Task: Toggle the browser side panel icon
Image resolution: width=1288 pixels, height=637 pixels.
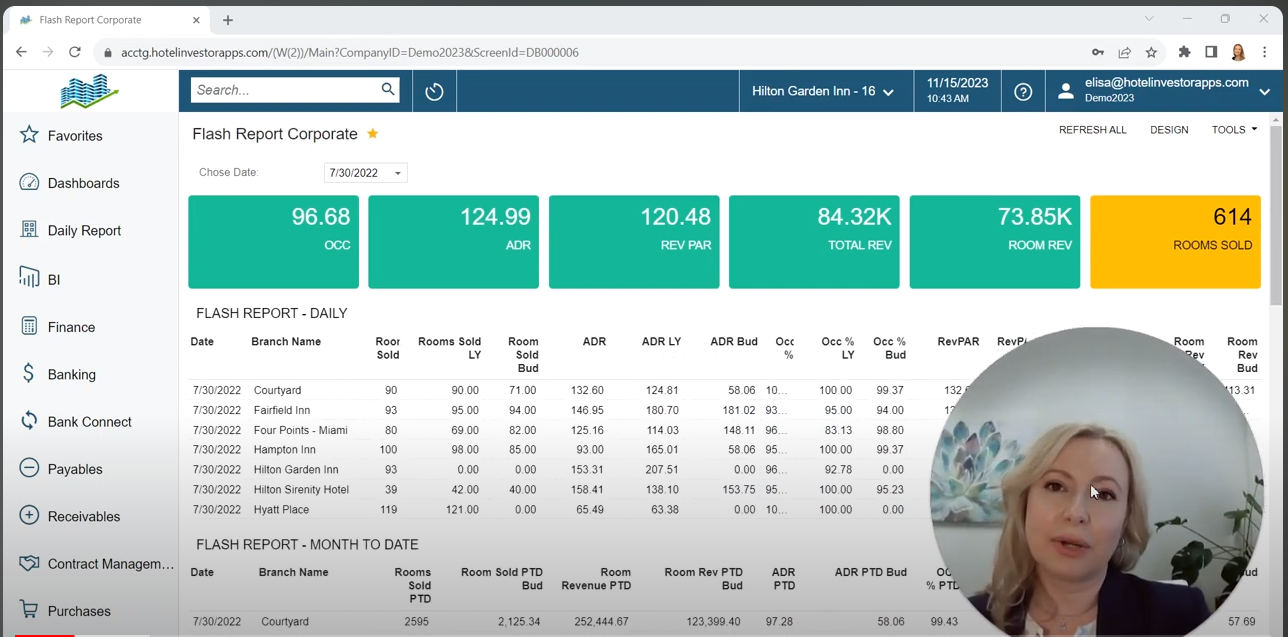Action: (1211, 52)
